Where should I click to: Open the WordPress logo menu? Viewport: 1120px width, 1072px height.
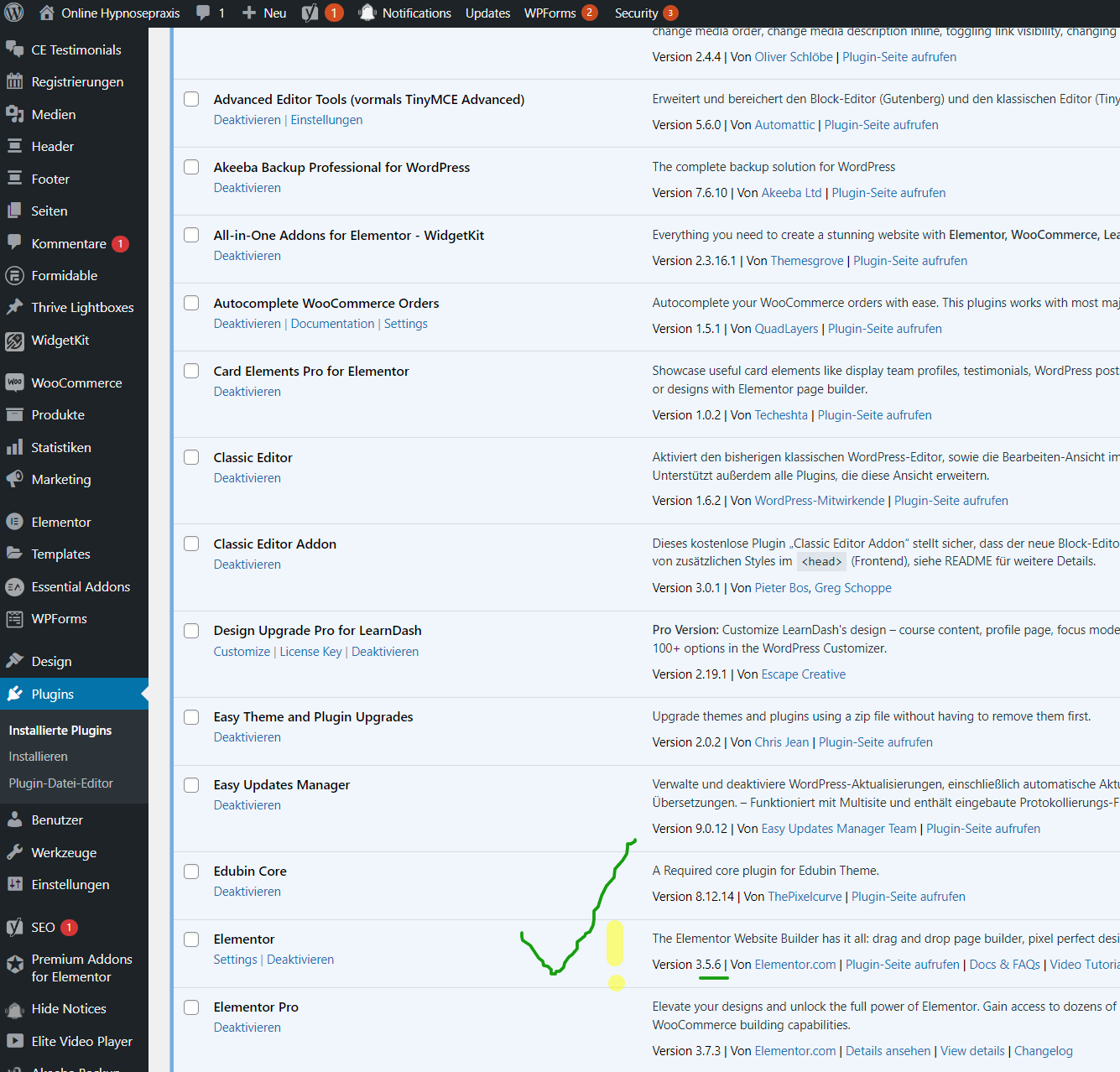(x=14, y=13)
